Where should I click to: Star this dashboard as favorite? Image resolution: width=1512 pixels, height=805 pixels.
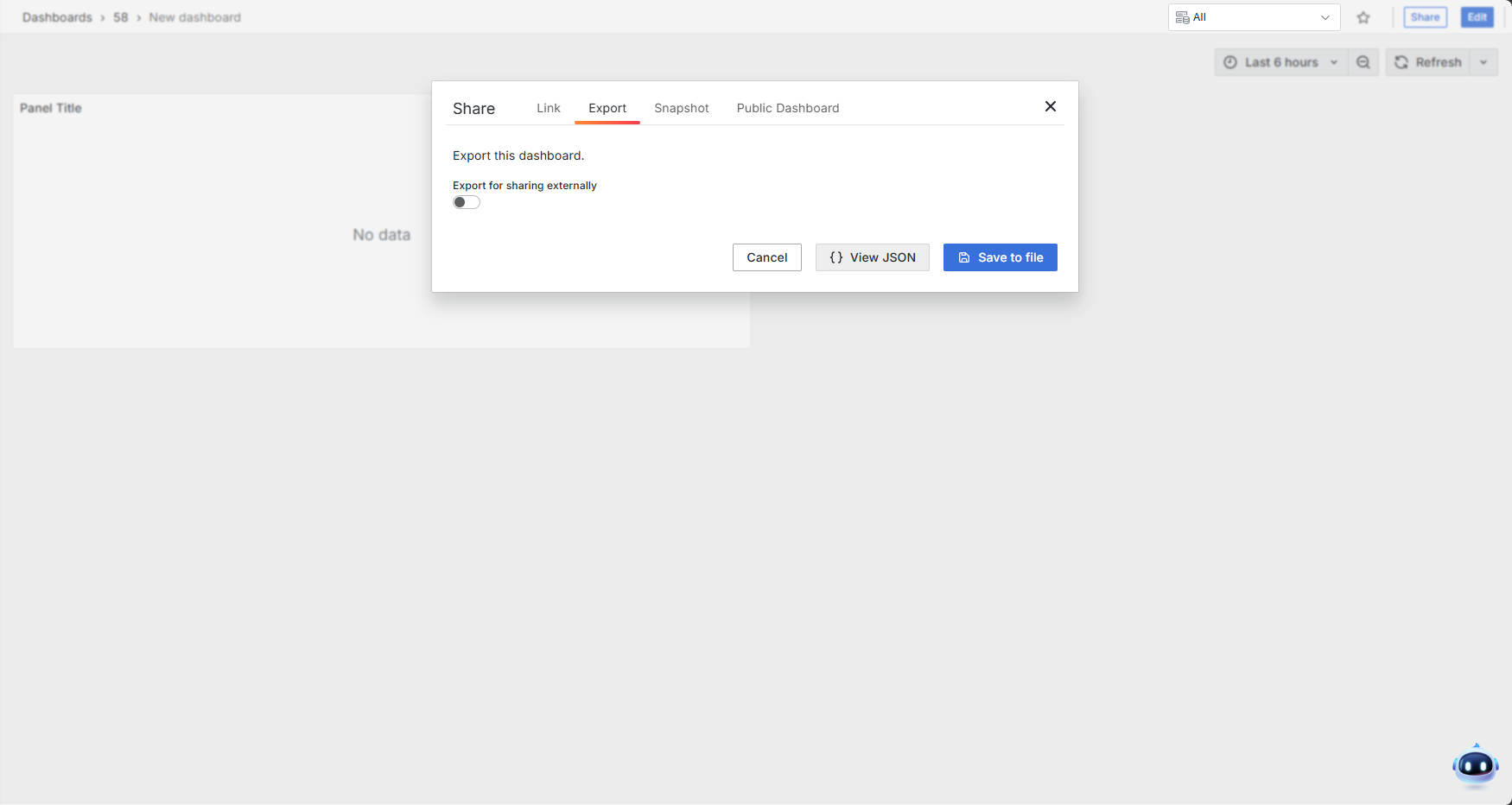pyautogui.click(x=1363, y=17)
